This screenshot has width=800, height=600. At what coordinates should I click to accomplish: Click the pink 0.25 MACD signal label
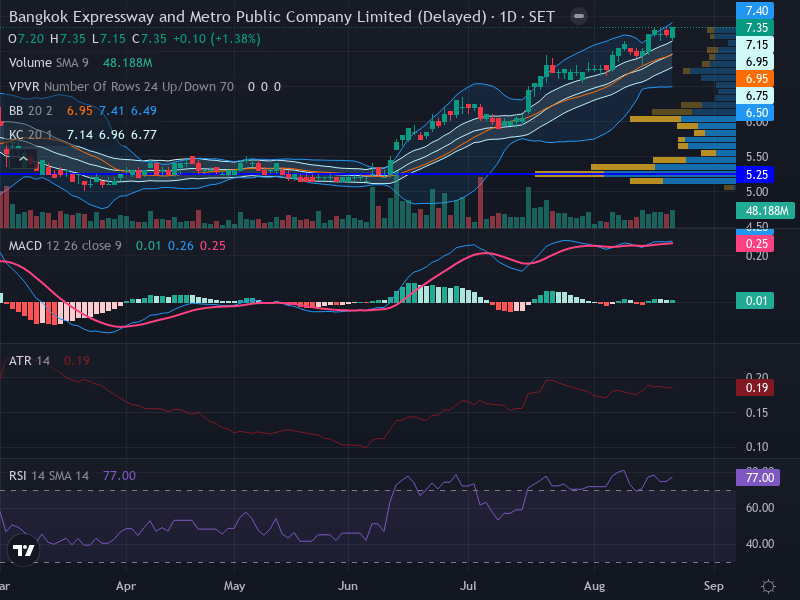click(755, 243)
